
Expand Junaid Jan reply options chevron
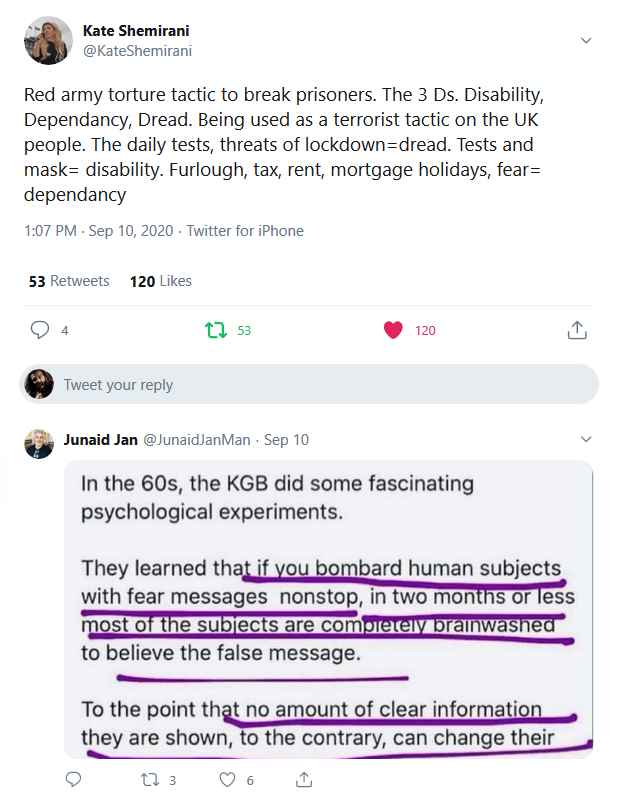pyautogui.click(x=586, y=440)
